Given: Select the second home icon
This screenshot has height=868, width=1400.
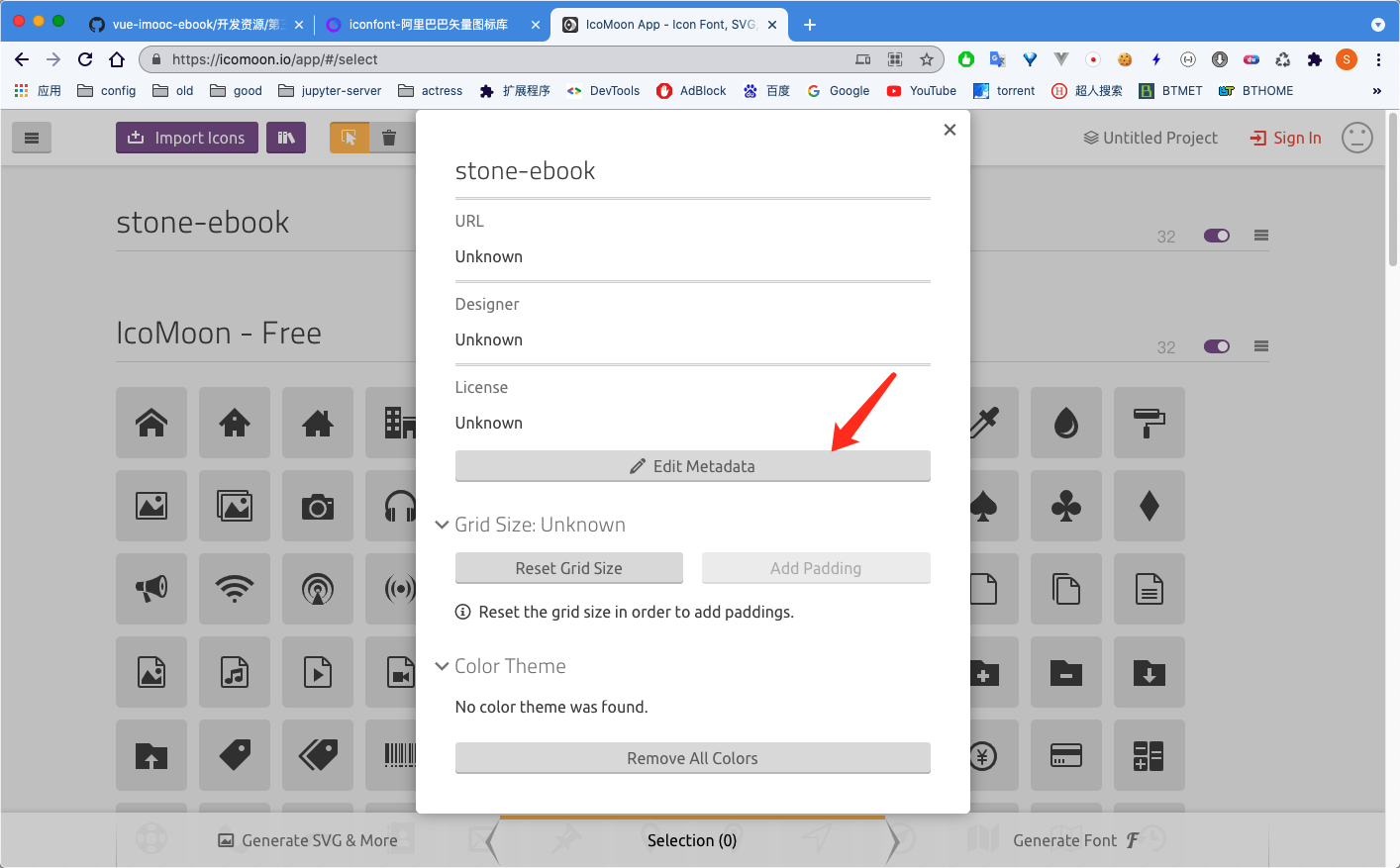Looking at the screenshot, I should [x=235, y=423].
